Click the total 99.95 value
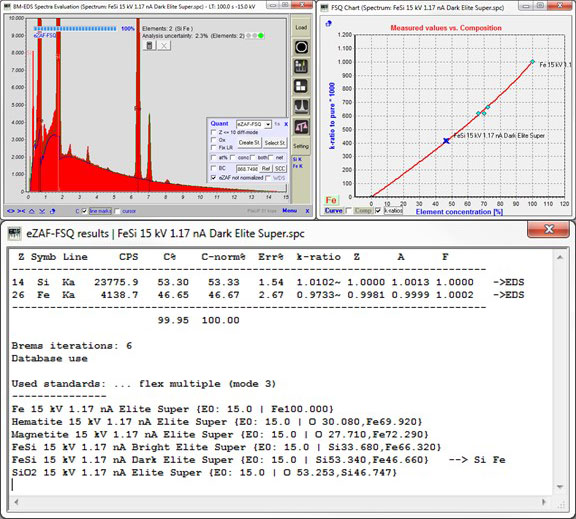Viewport: 576px width, 519px height. [x=173, y=320]
